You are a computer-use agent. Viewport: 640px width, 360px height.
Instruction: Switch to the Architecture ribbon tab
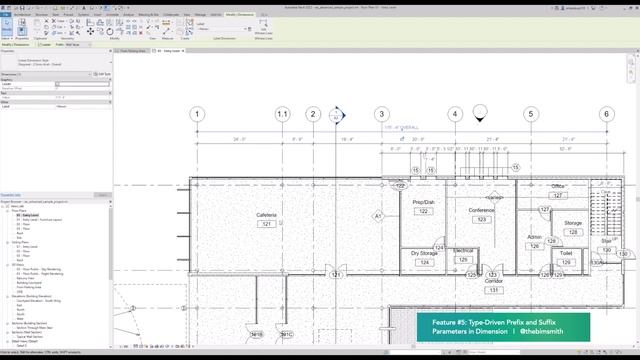click(22, 15)
